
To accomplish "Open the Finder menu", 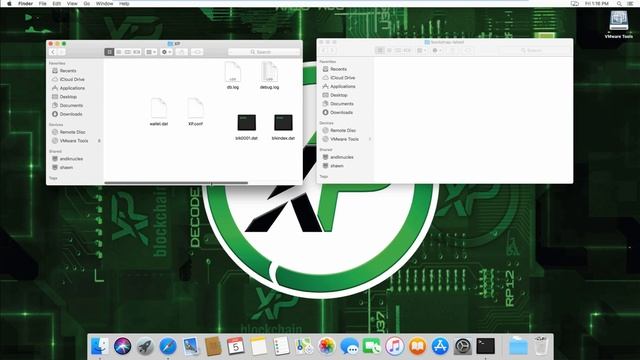I will pos(26,3).
